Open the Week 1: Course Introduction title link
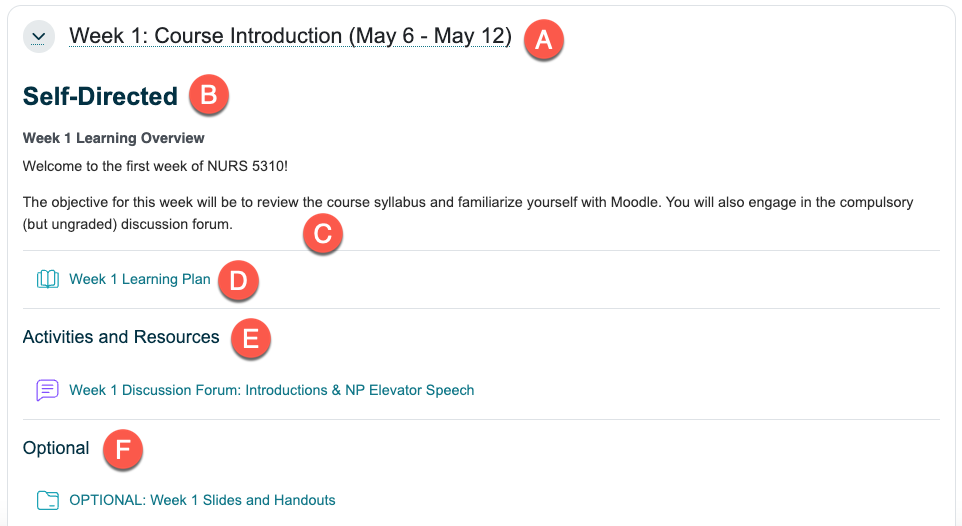Screen dimensions: 962x526 click(x=290, y=37)
